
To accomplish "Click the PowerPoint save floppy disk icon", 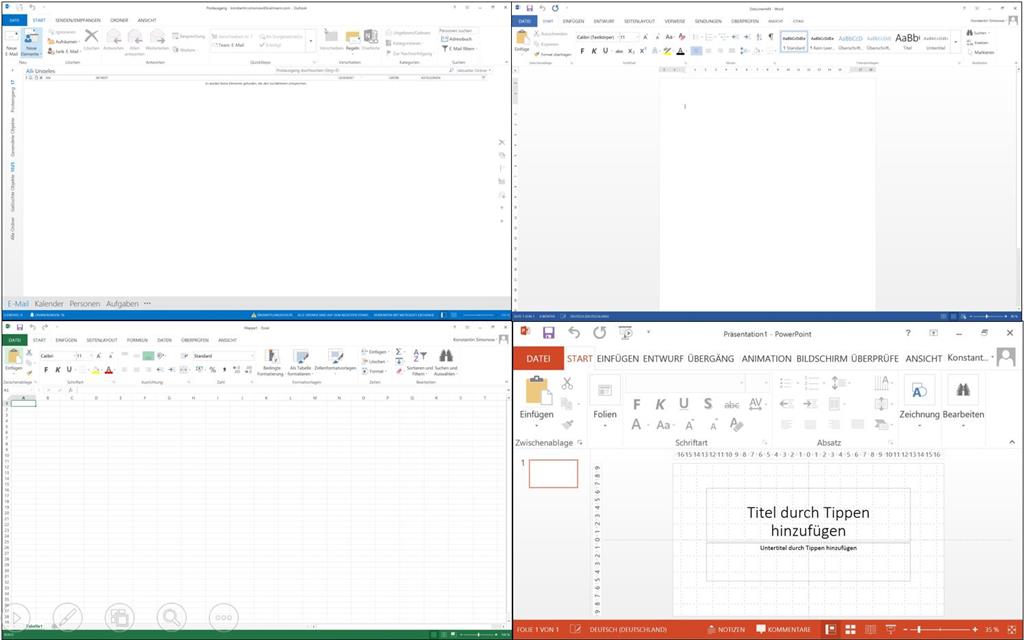I will [549, 333].
